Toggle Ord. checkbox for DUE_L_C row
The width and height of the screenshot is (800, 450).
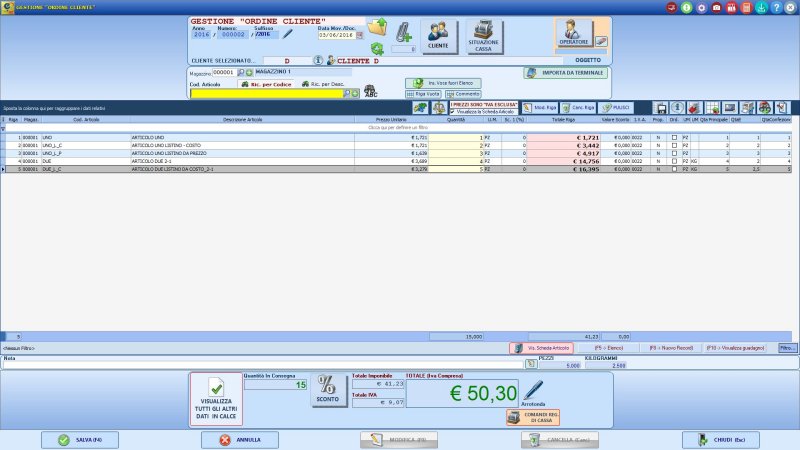(674, 169)
